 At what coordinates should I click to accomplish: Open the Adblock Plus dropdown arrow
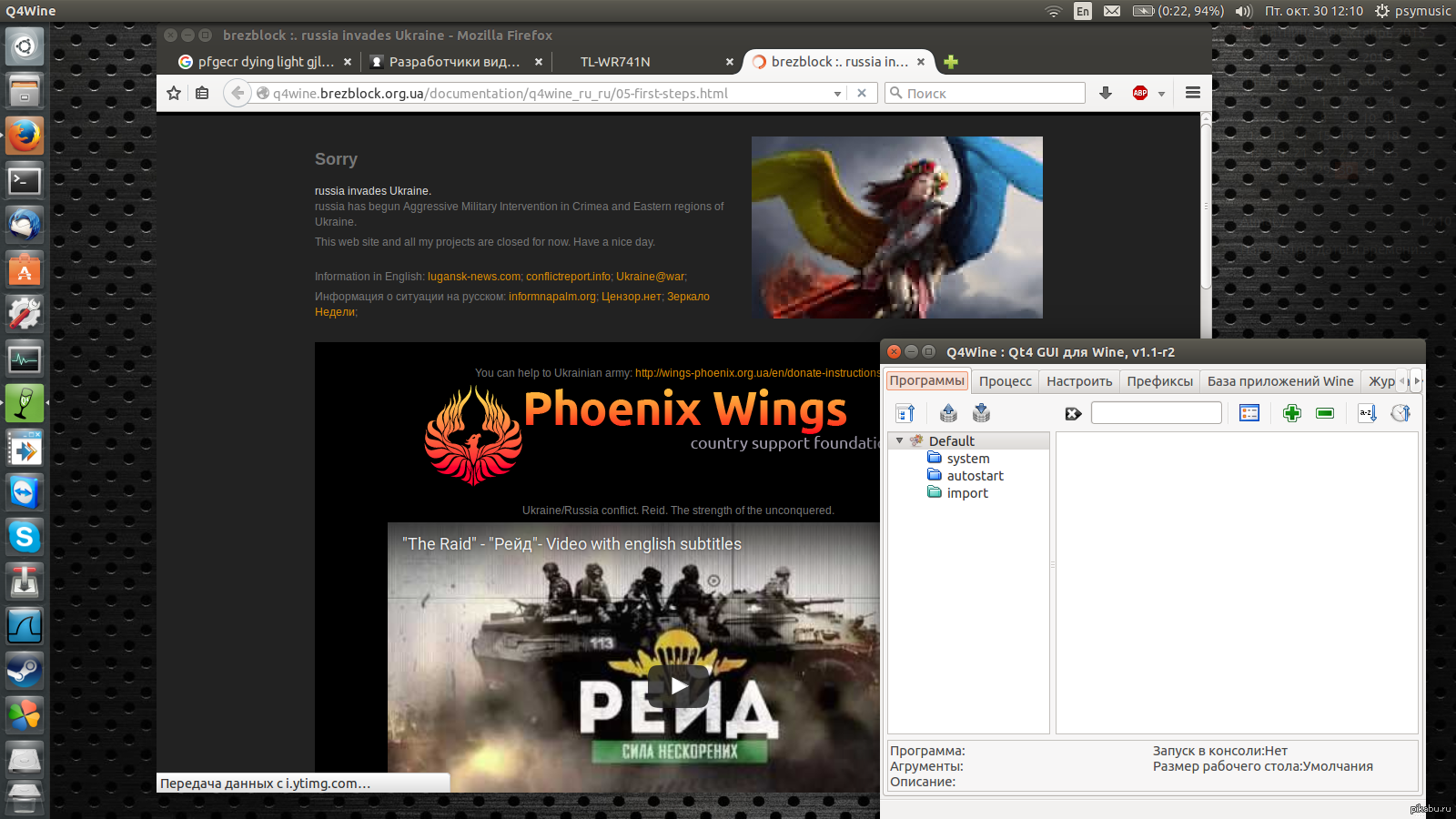(x=1161, y=94)
